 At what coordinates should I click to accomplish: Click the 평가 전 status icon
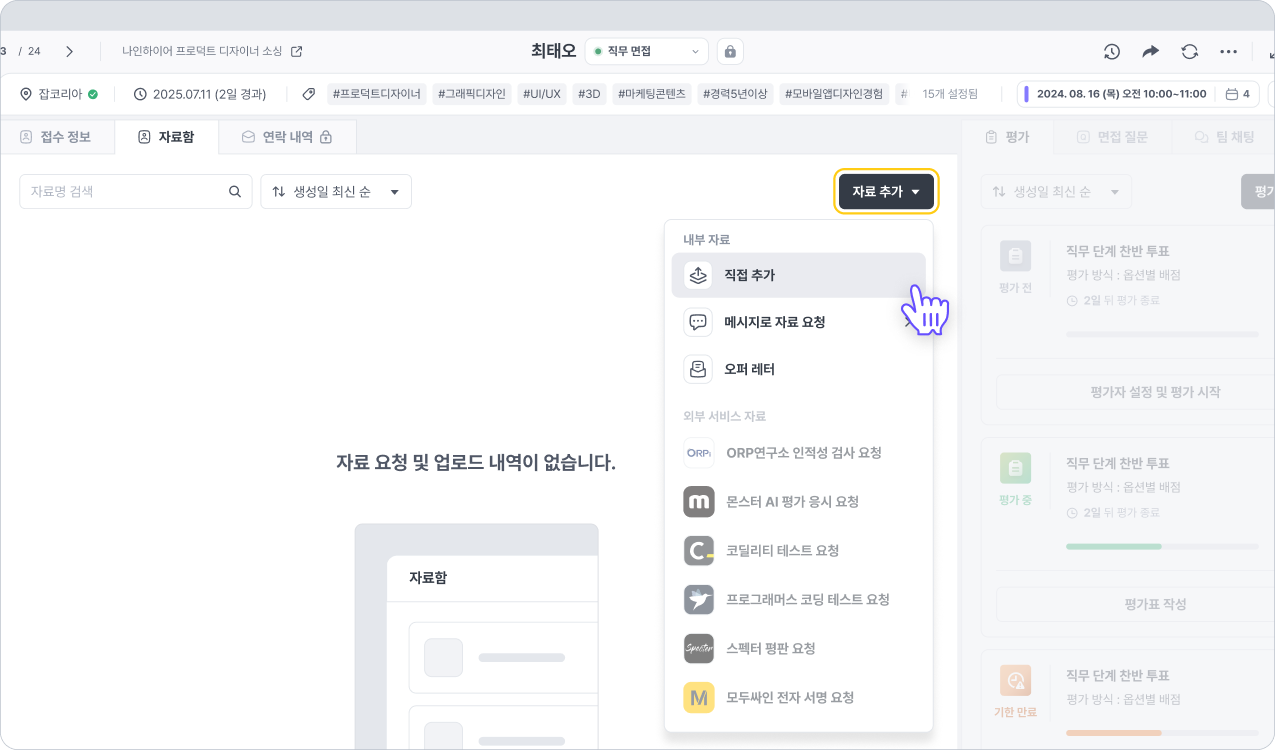coord(1016,257)
